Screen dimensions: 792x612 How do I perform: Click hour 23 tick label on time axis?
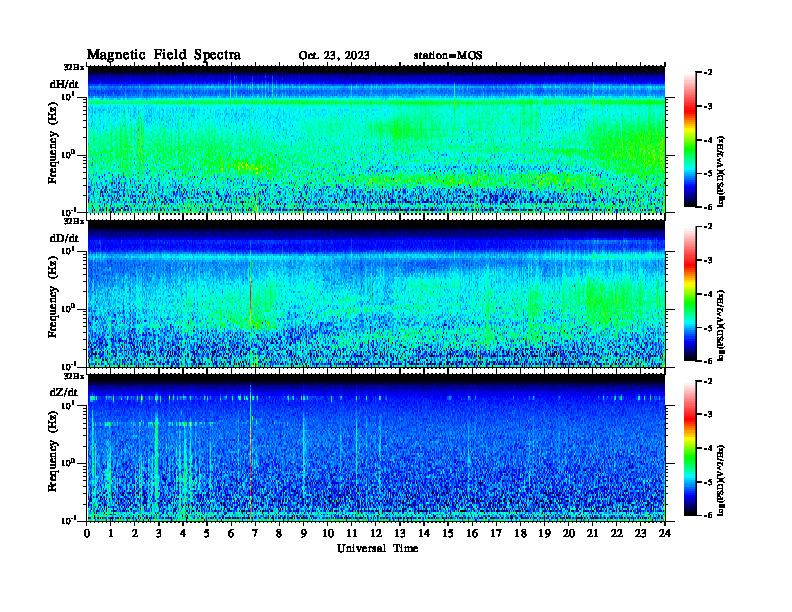click(640, 533)
